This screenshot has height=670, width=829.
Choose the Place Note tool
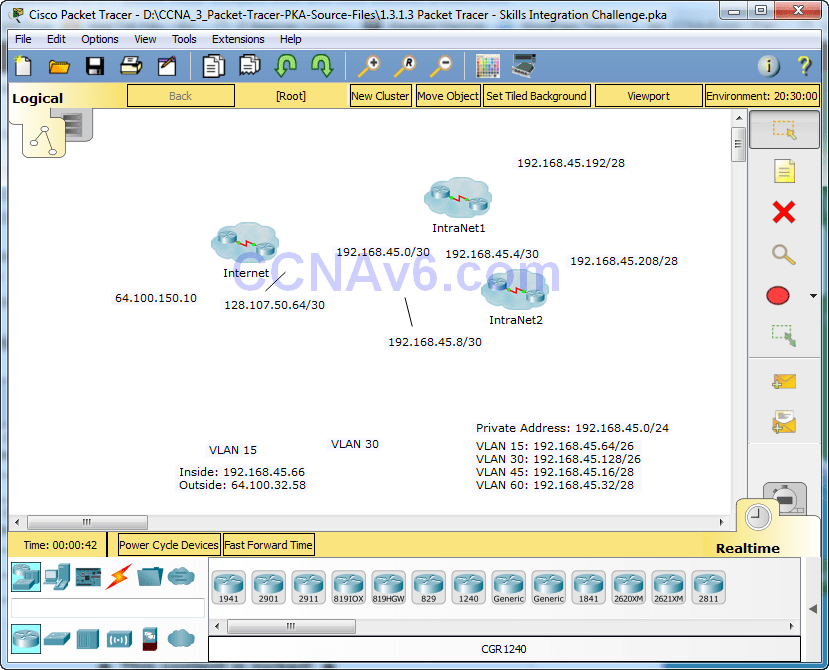pos(784,171)
